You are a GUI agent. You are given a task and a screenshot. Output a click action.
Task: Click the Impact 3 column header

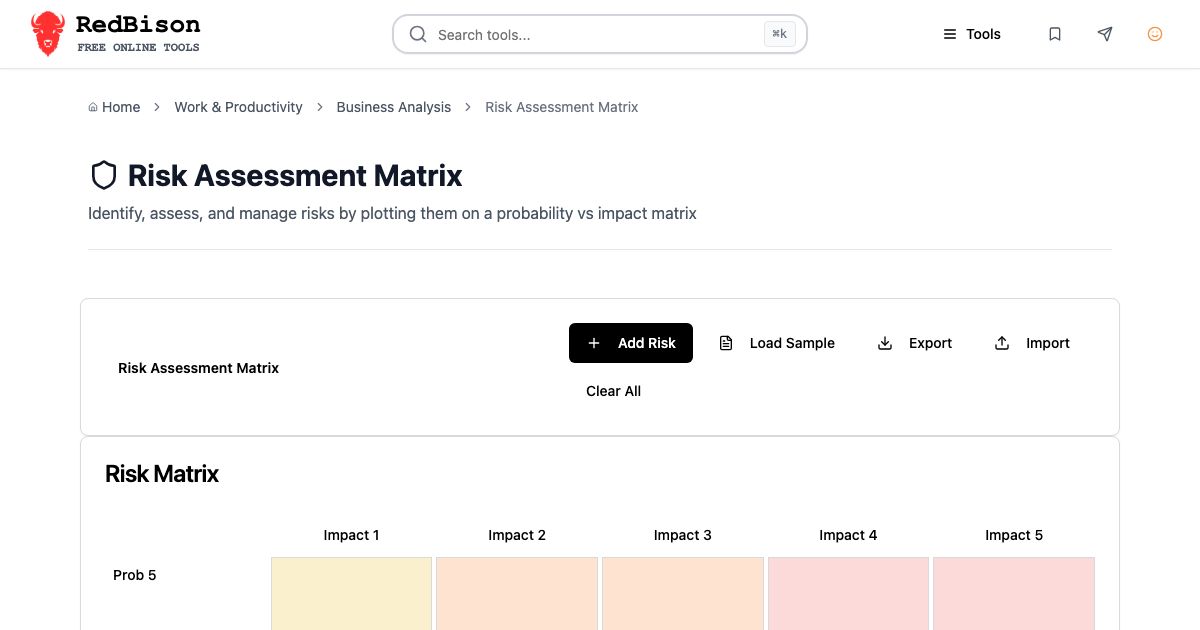point(683,535)
